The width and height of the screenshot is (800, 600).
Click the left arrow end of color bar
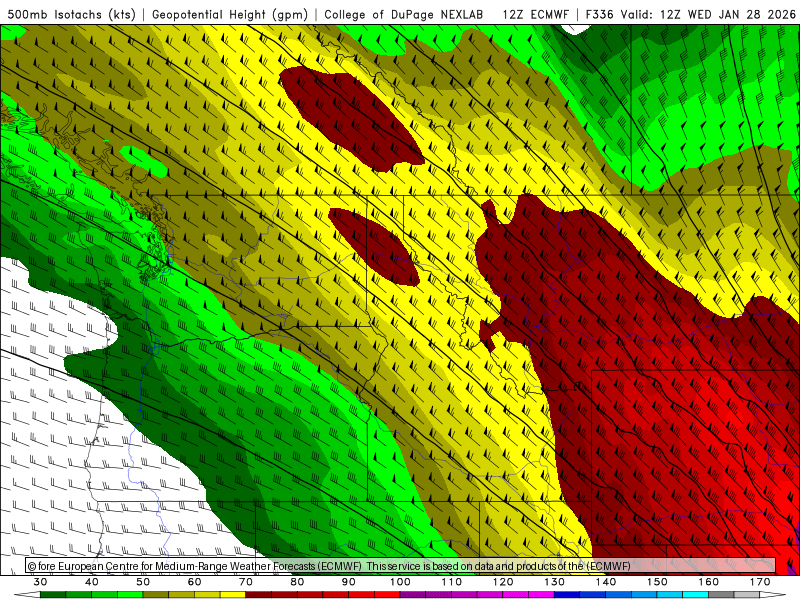tap(28, 595)
